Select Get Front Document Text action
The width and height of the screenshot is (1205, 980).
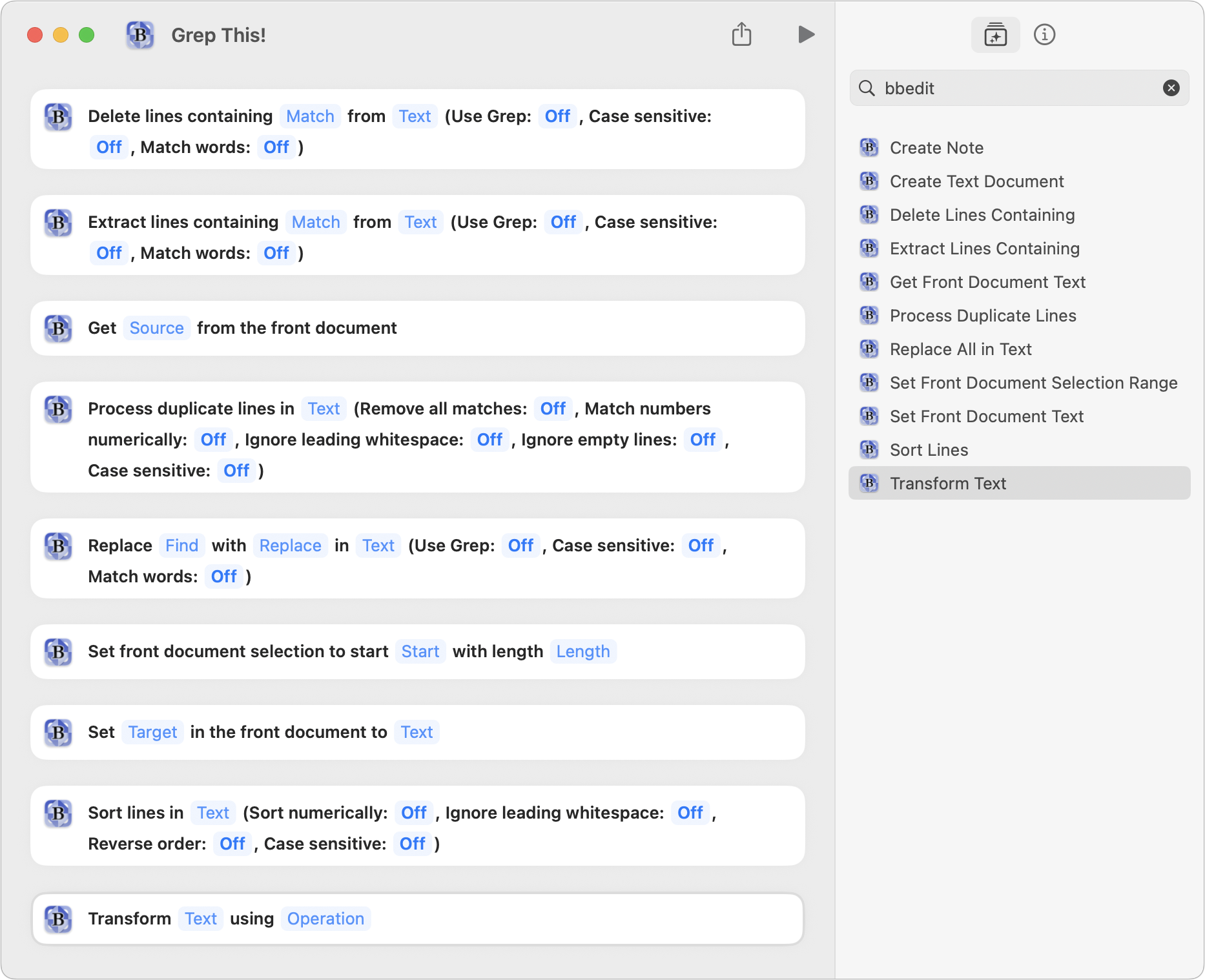coord(1019,282)
